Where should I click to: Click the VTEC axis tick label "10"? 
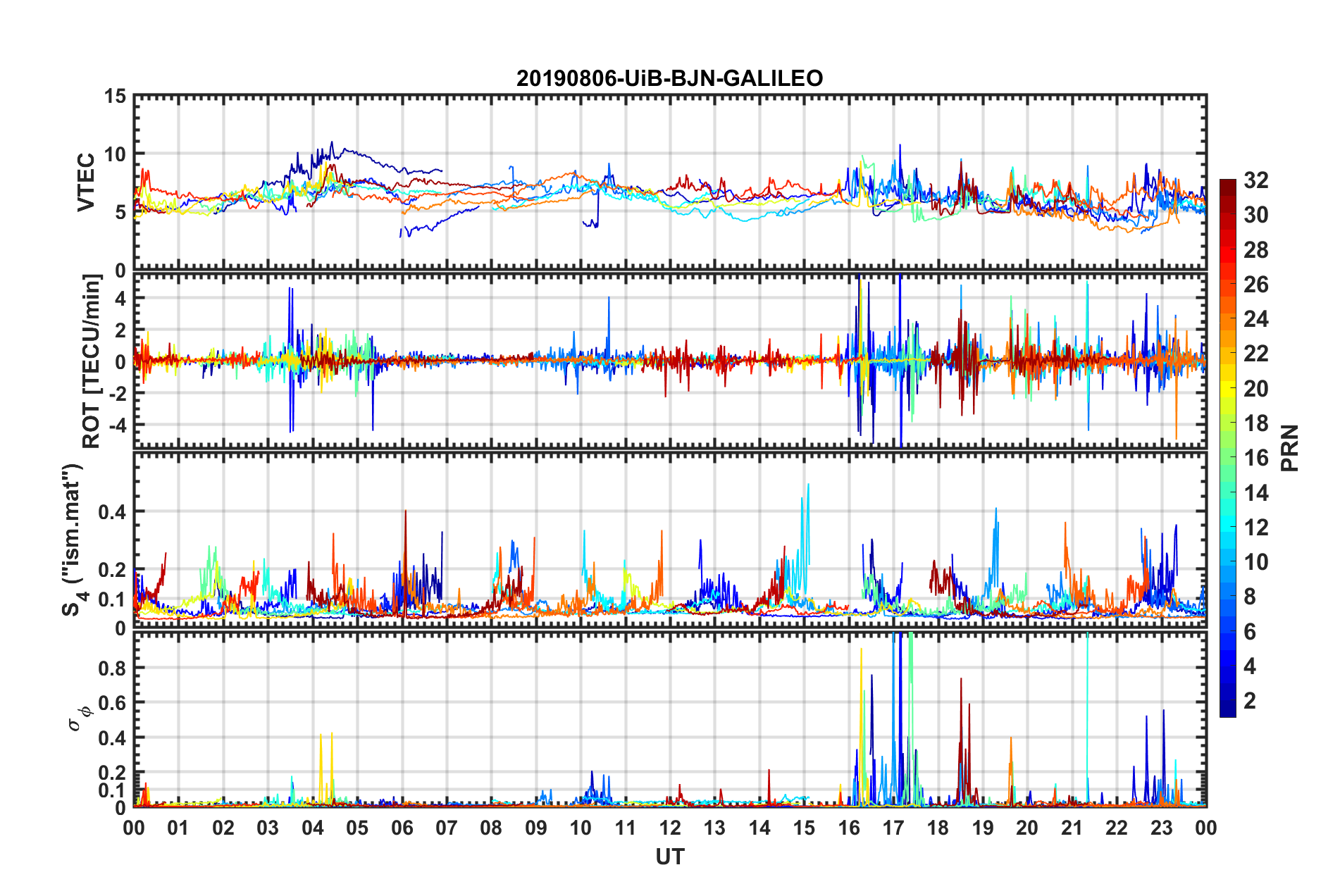[115, 154]
